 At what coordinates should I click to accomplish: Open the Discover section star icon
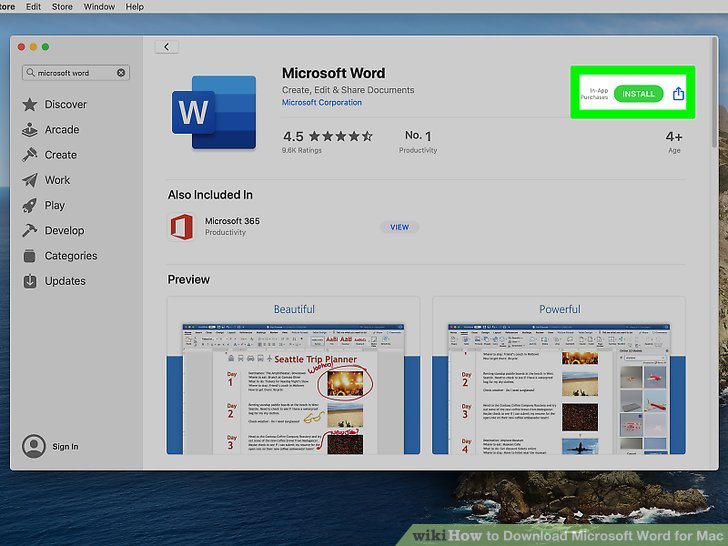pyautogui.click(x=30, y=104)
